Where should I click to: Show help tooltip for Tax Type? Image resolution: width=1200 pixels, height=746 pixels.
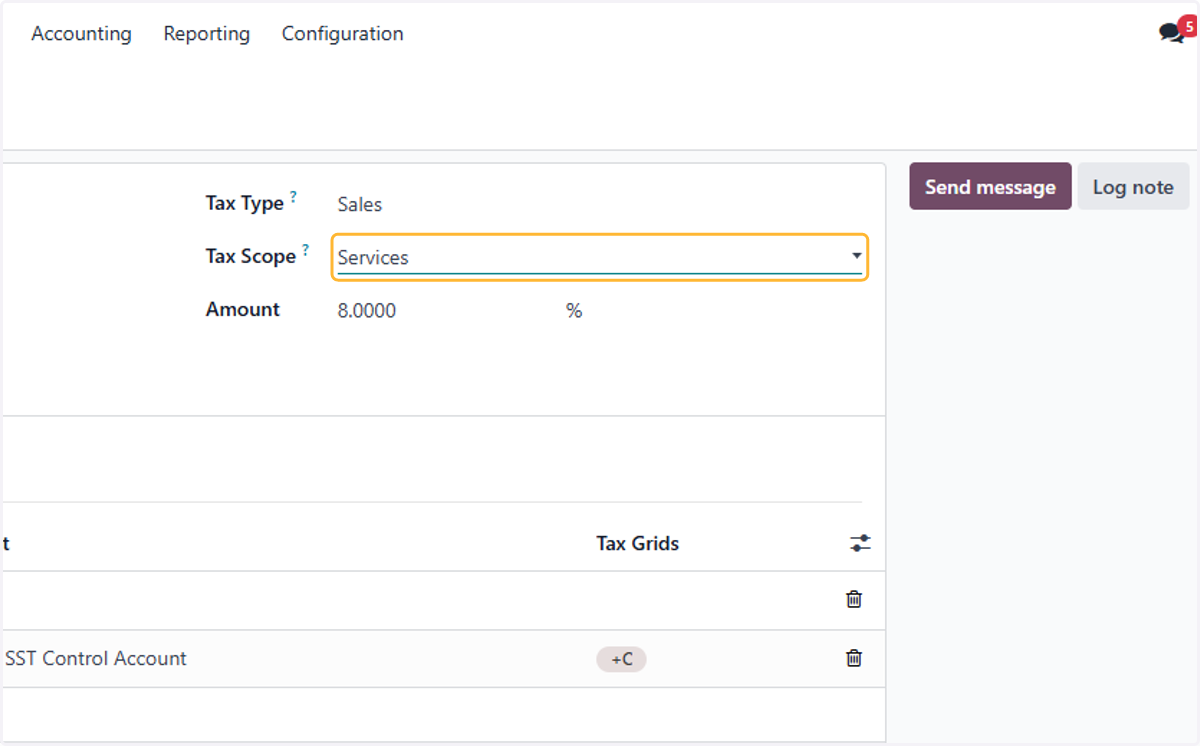(294, 198)
